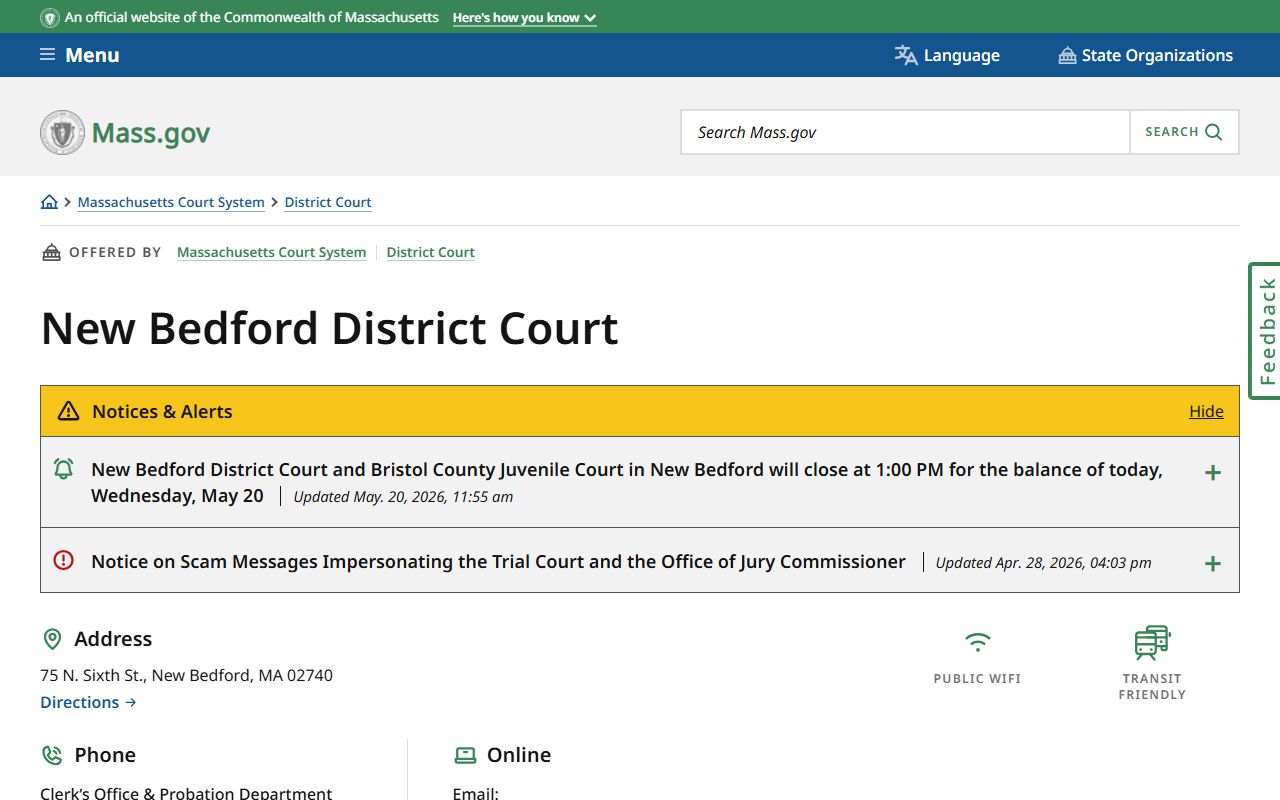Expand the scam messages notice with plus

(1213, 564)
